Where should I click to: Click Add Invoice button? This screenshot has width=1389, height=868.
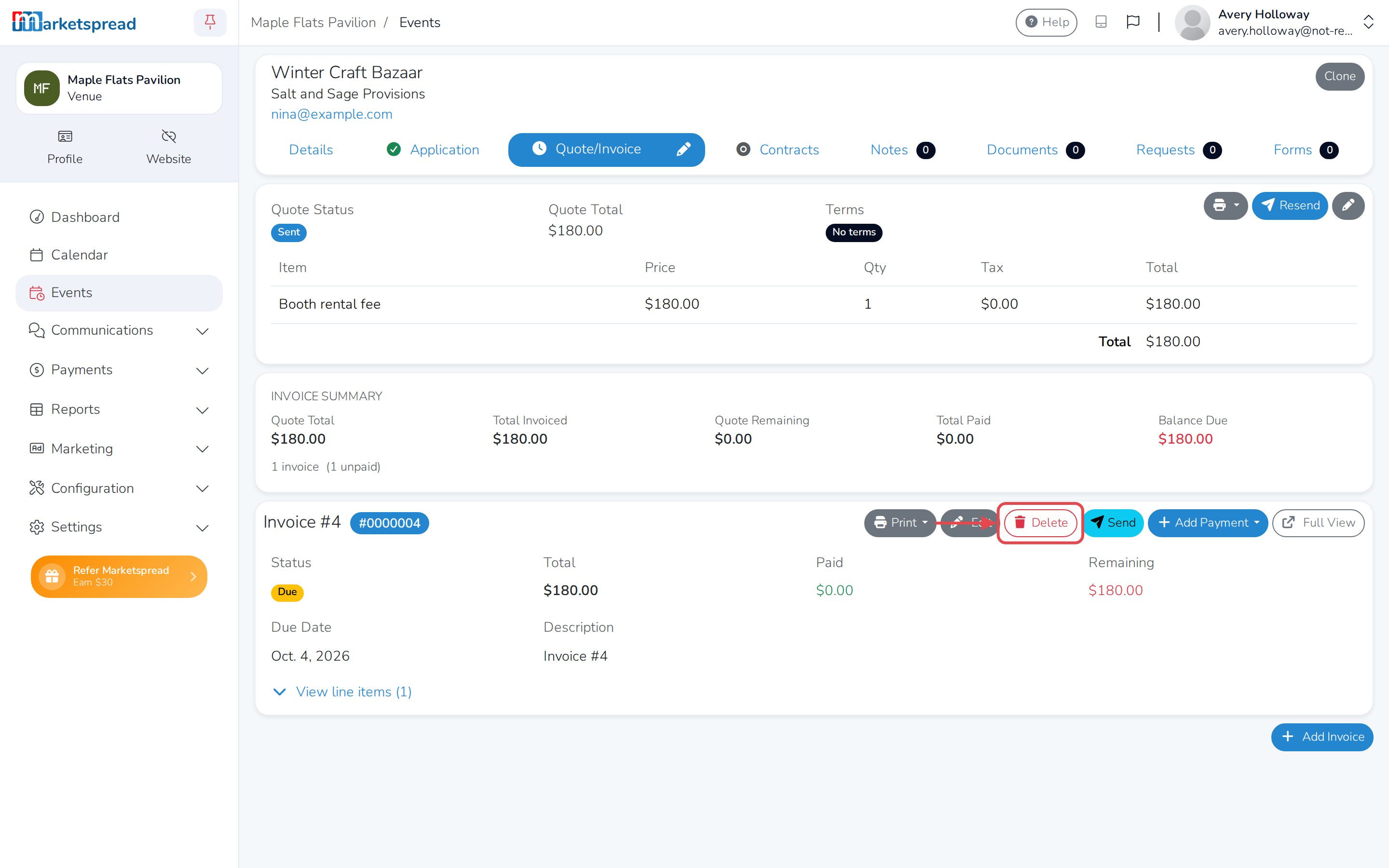[x=1322, y=737]
